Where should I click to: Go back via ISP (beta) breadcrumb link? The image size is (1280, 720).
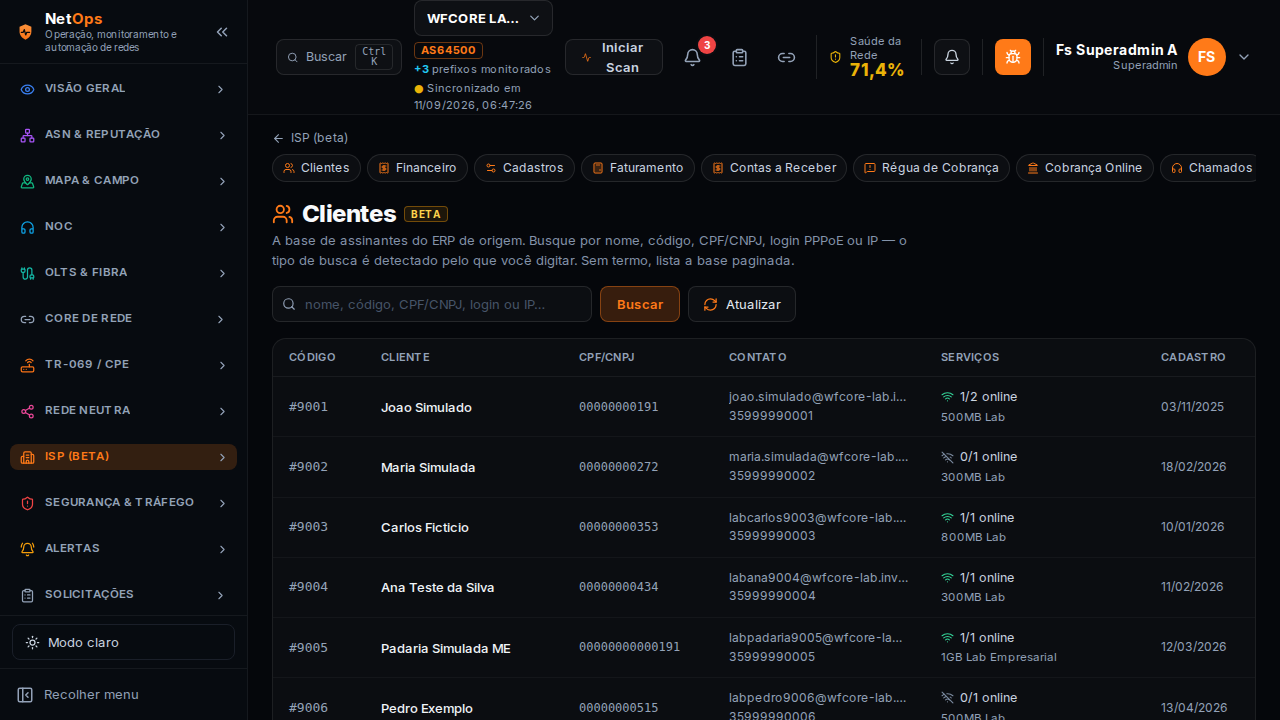pyautogui.click(x=310, y=138)
